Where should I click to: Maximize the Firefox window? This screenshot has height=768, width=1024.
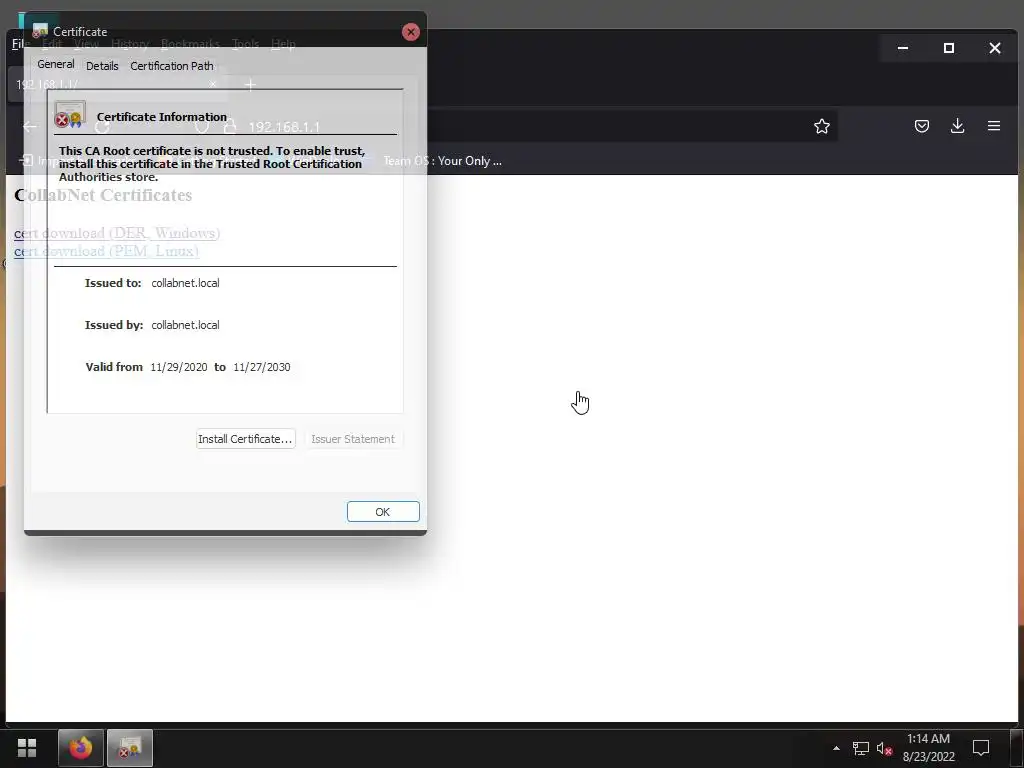point(949,48)
